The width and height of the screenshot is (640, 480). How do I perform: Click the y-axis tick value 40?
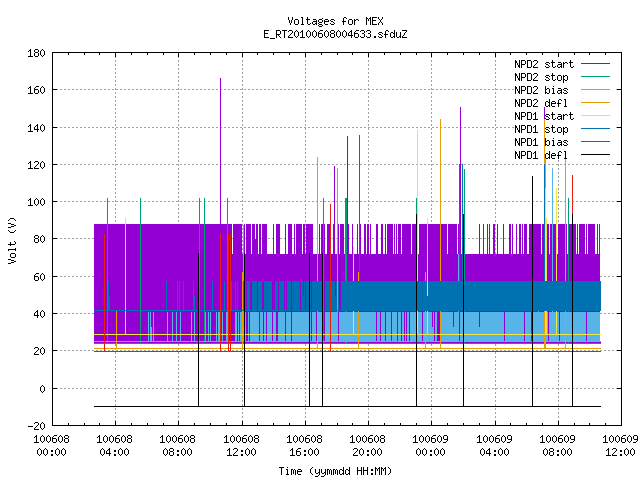click(39, 314)
